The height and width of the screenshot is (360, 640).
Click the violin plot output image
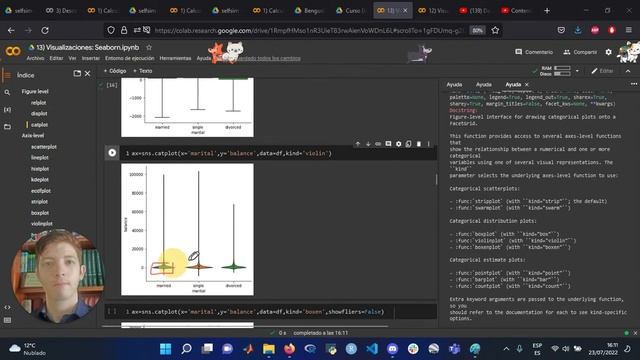[187, 229]
